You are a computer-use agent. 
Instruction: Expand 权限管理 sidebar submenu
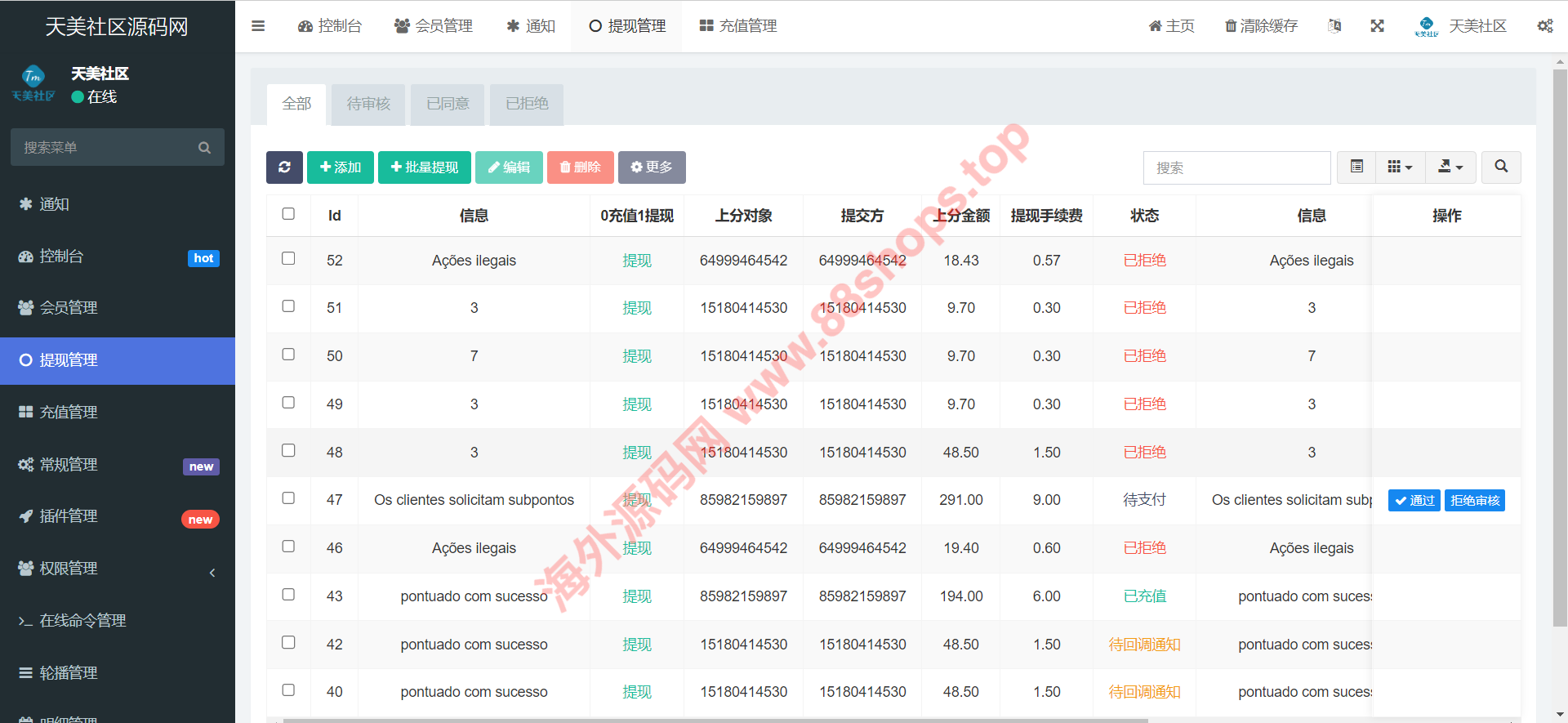pos(212,572)
